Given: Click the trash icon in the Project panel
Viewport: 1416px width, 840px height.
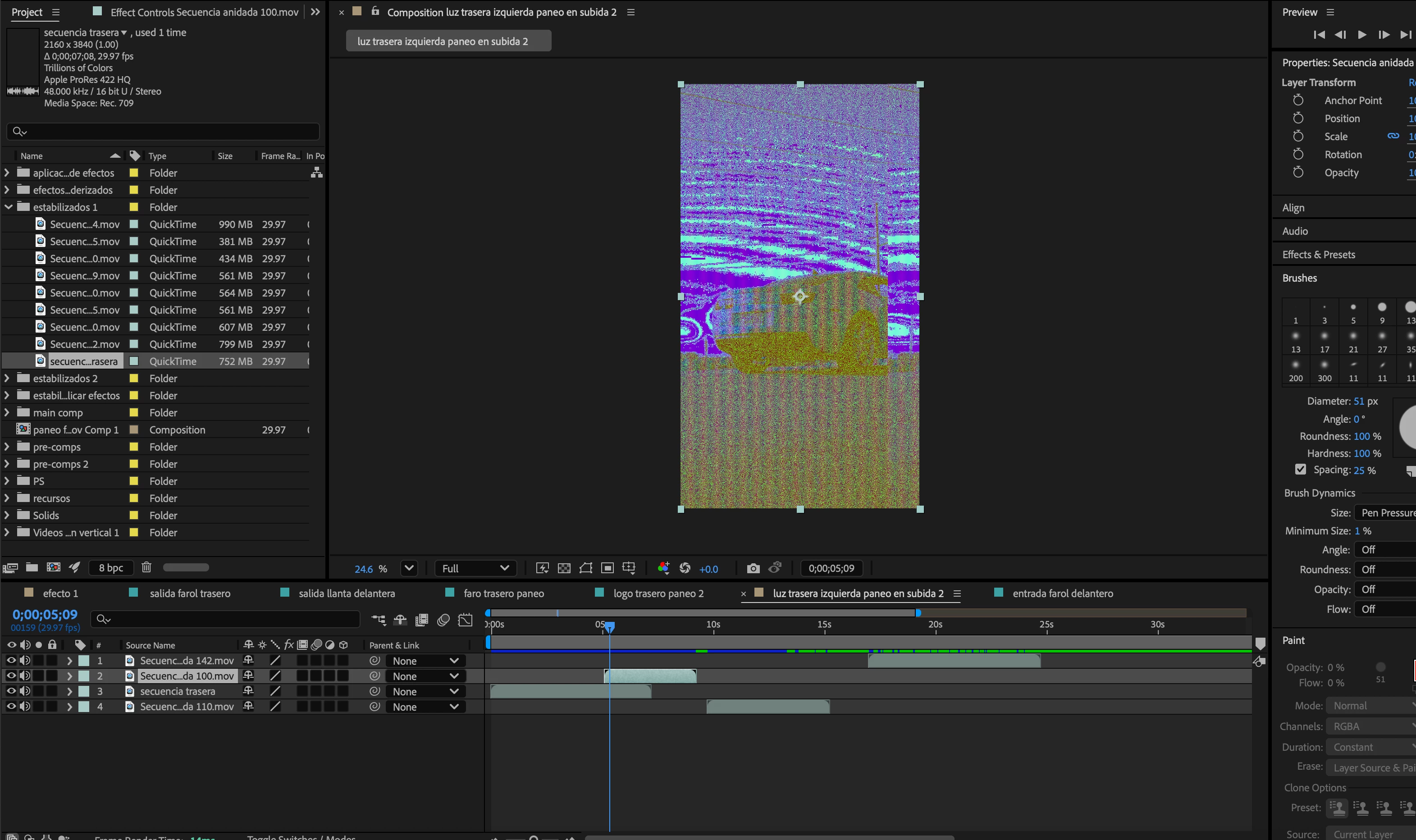Looking at the screenshot, I should point(146,567).
